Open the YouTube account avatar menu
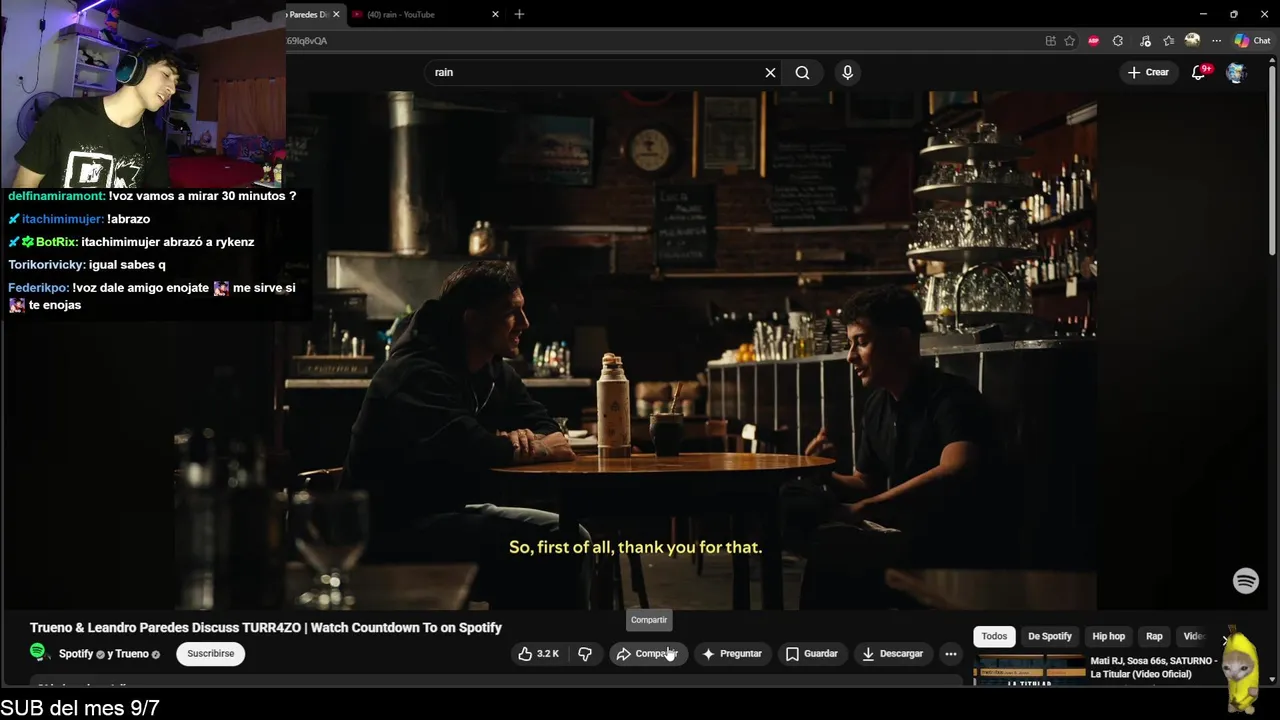Screen dimensions: 1280x720 point(1236,72)
